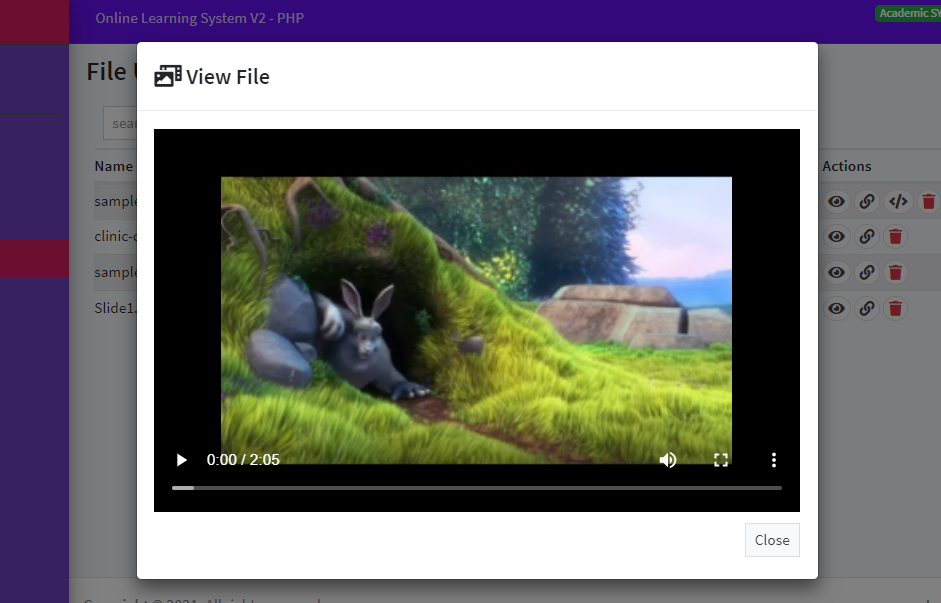
Task: Click the file search input field
Action: tap(120, 123)
